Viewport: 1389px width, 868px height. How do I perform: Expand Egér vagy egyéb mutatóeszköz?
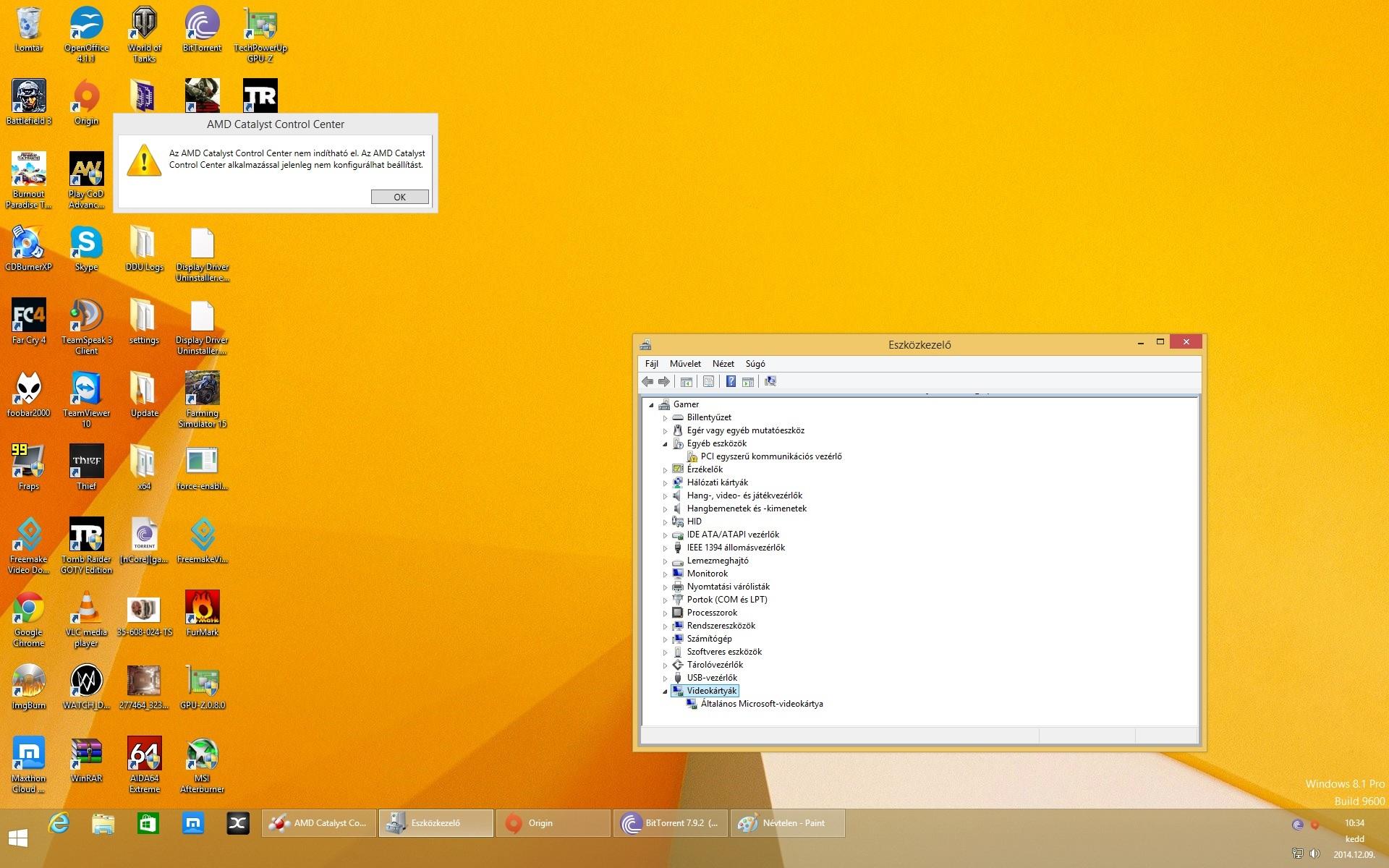click(x=665, y=431)
